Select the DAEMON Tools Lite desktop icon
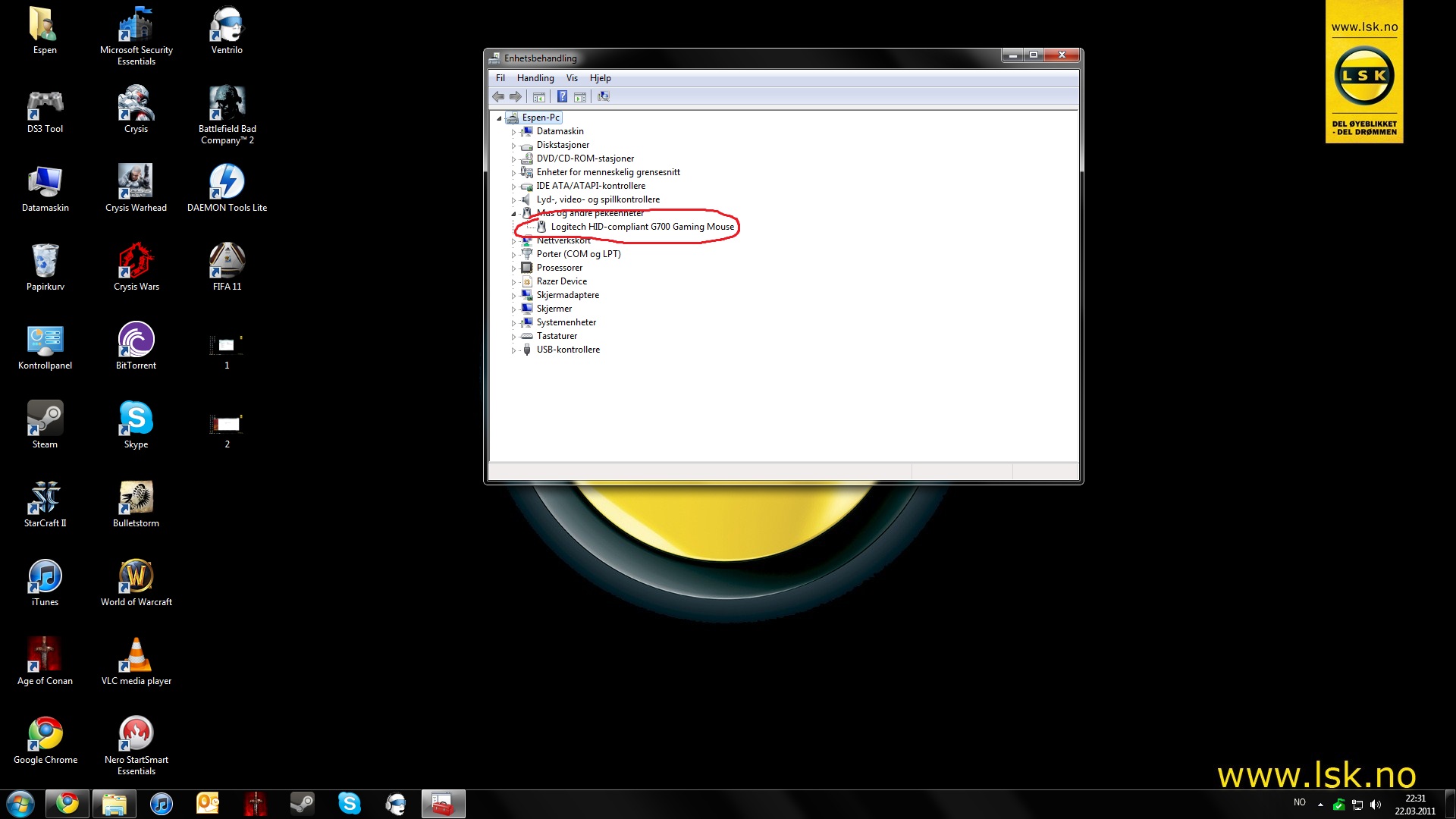This screenshot has height=819, width=1456. point(227,188)
